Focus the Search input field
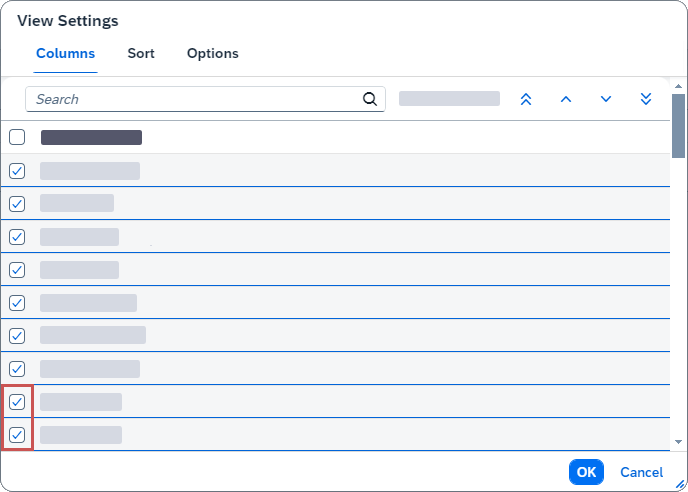Image resolution: width=688 pixels, height=492 pixels. click(x=195, y=99)
